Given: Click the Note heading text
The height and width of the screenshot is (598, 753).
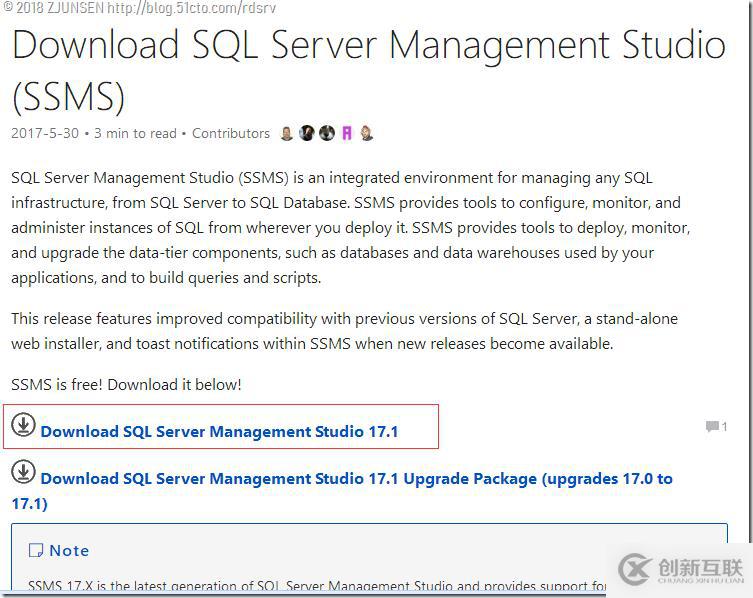Looking at the screenshot, I should [69, 550].
